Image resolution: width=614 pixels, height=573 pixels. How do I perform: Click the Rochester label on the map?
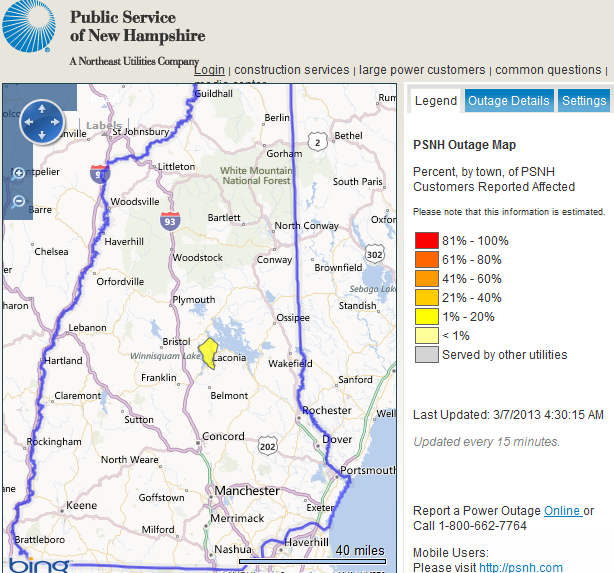[327, 410]
